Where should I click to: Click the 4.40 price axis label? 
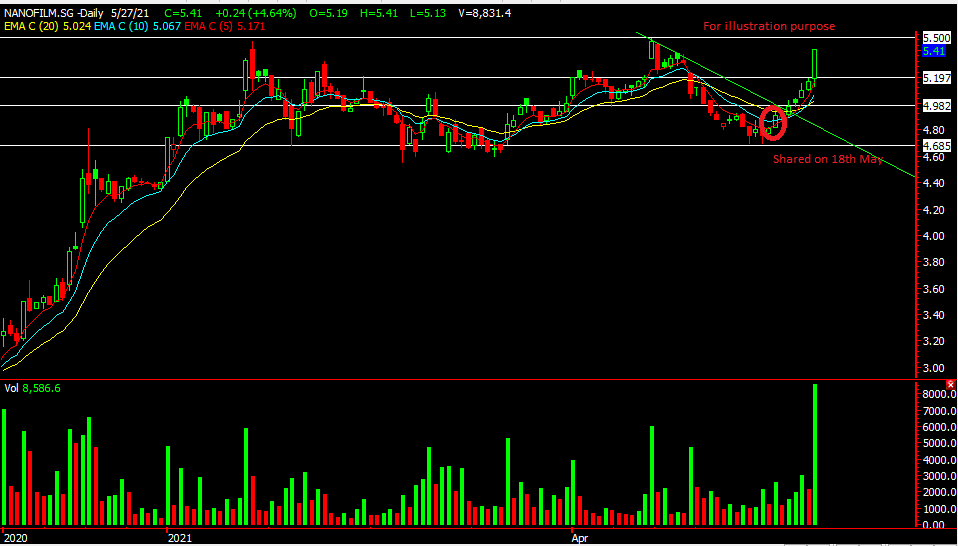[x=935, y=183]
